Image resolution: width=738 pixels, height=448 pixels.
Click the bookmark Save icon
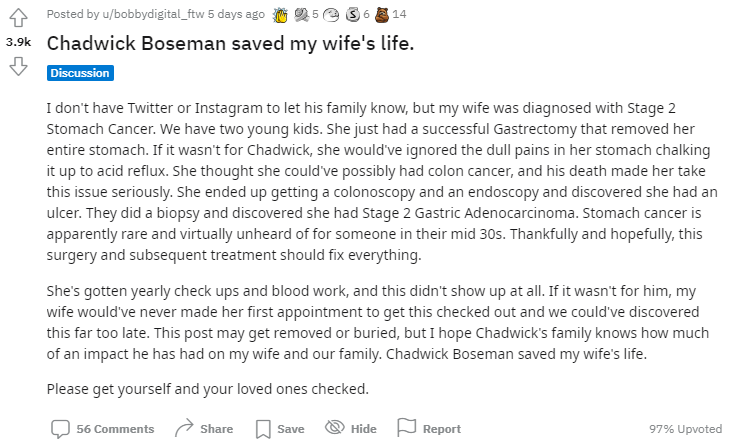pyautogui.click(x=263, y=429)
